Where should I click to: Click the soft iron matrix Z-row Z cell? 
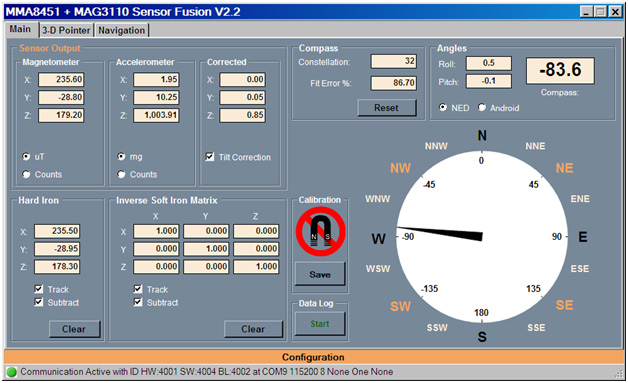[256, 267]
